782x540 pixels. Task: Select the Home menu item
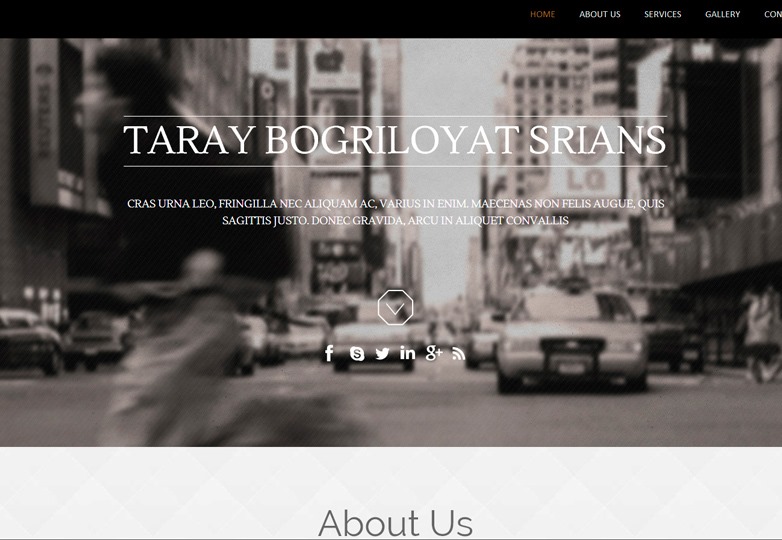(542, 14)
